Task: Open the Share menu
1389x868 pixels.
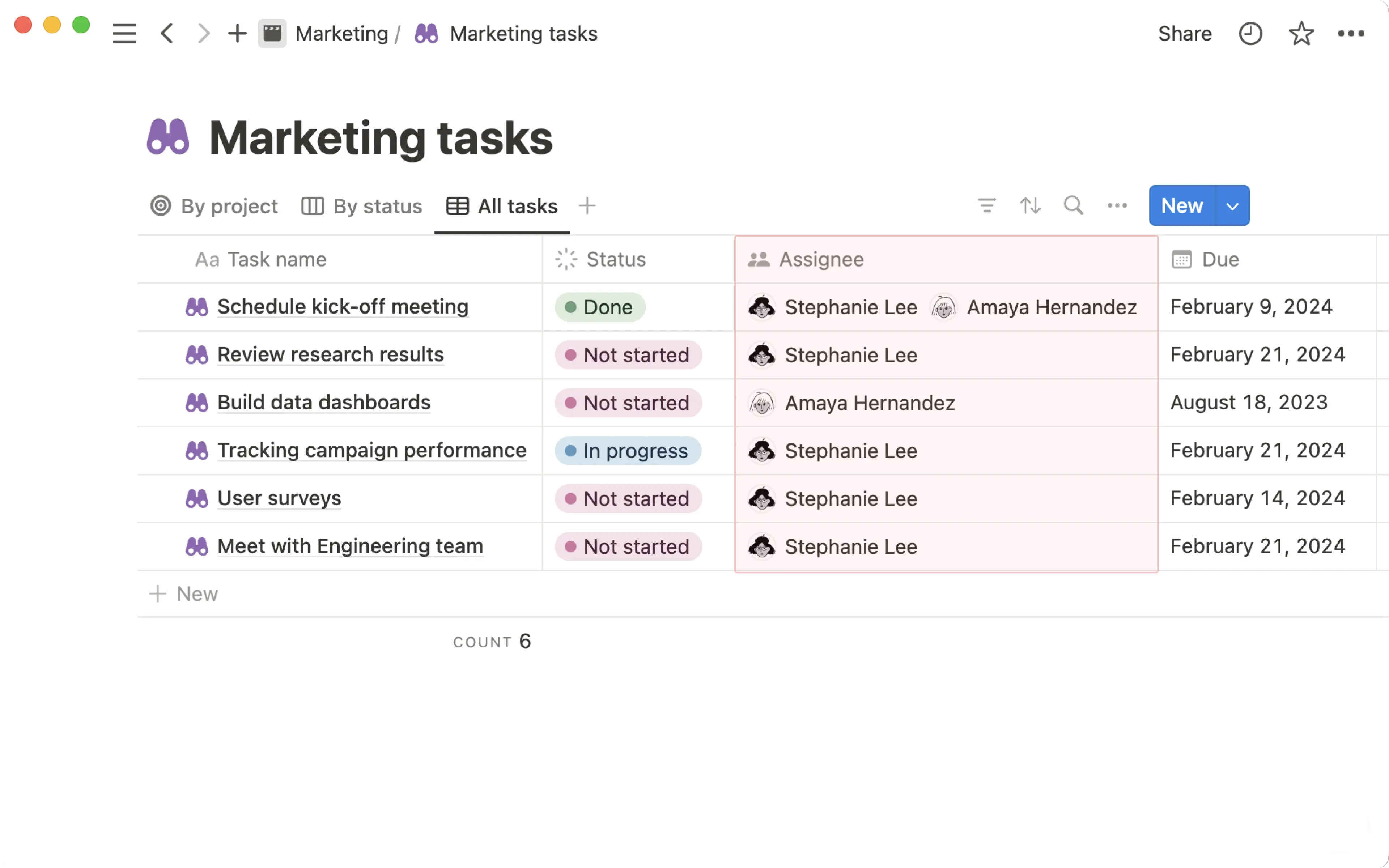Action: pyautogui.click(x=1185, y=33)
